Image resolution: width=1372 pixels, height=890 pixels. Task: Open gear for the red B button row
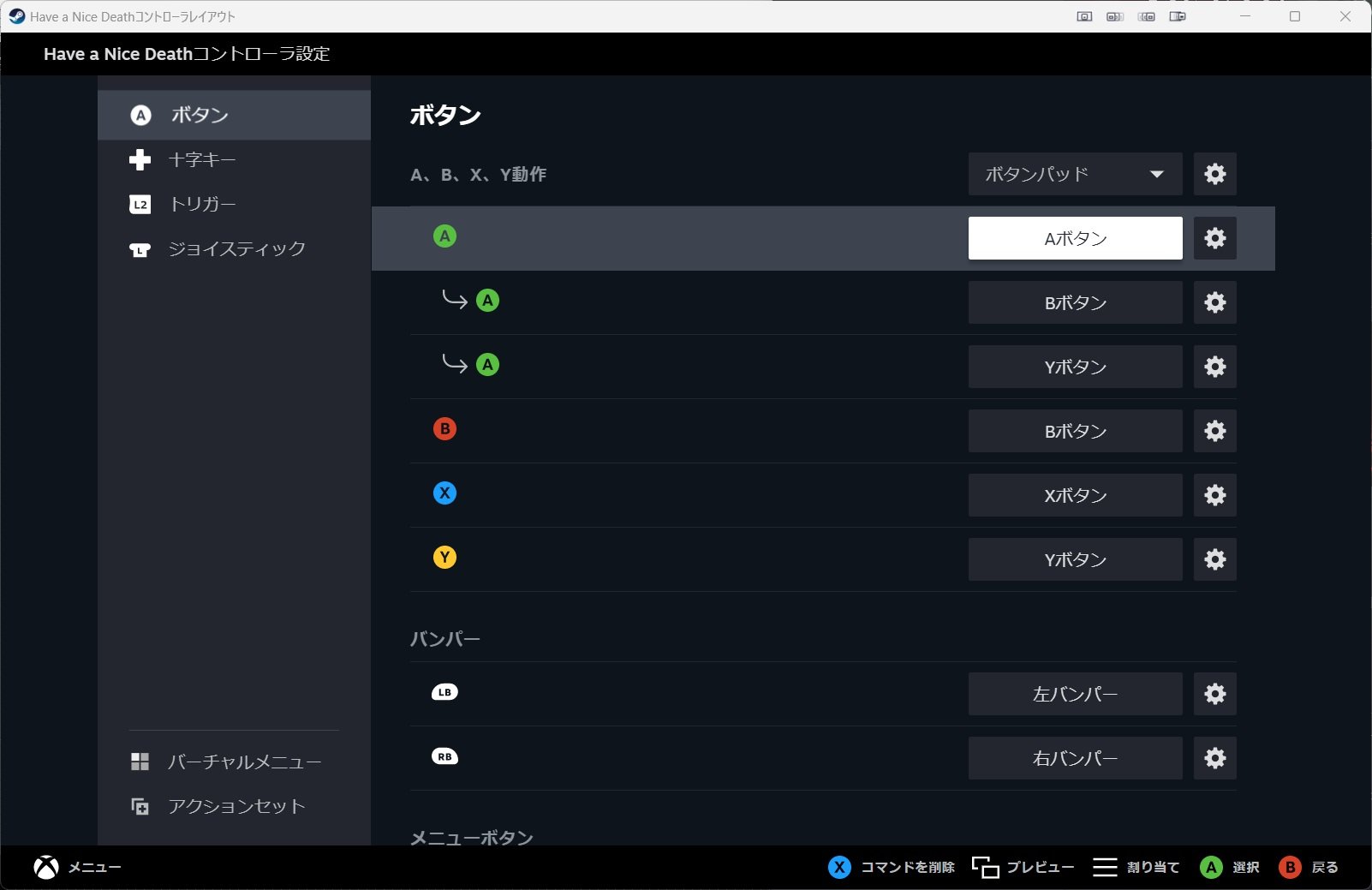point(1214,431)
